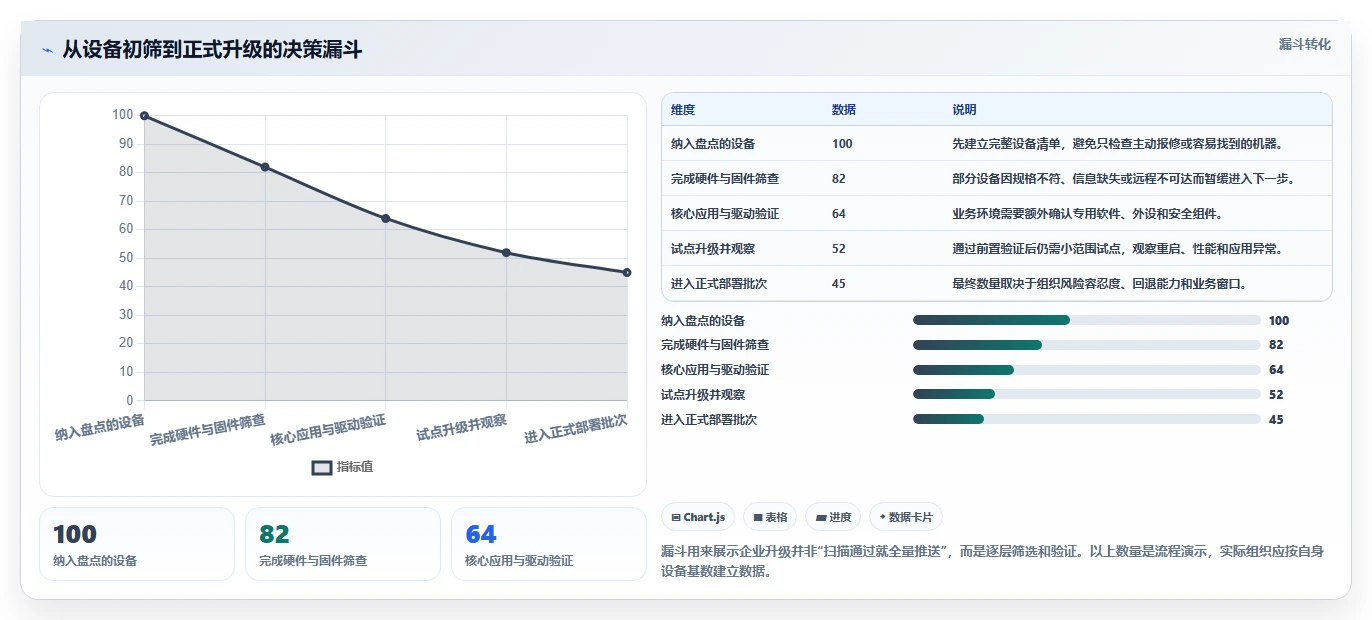Open the stat card showing 64
The height and width of the screenshot is (620, 1372).
[549, 544]
